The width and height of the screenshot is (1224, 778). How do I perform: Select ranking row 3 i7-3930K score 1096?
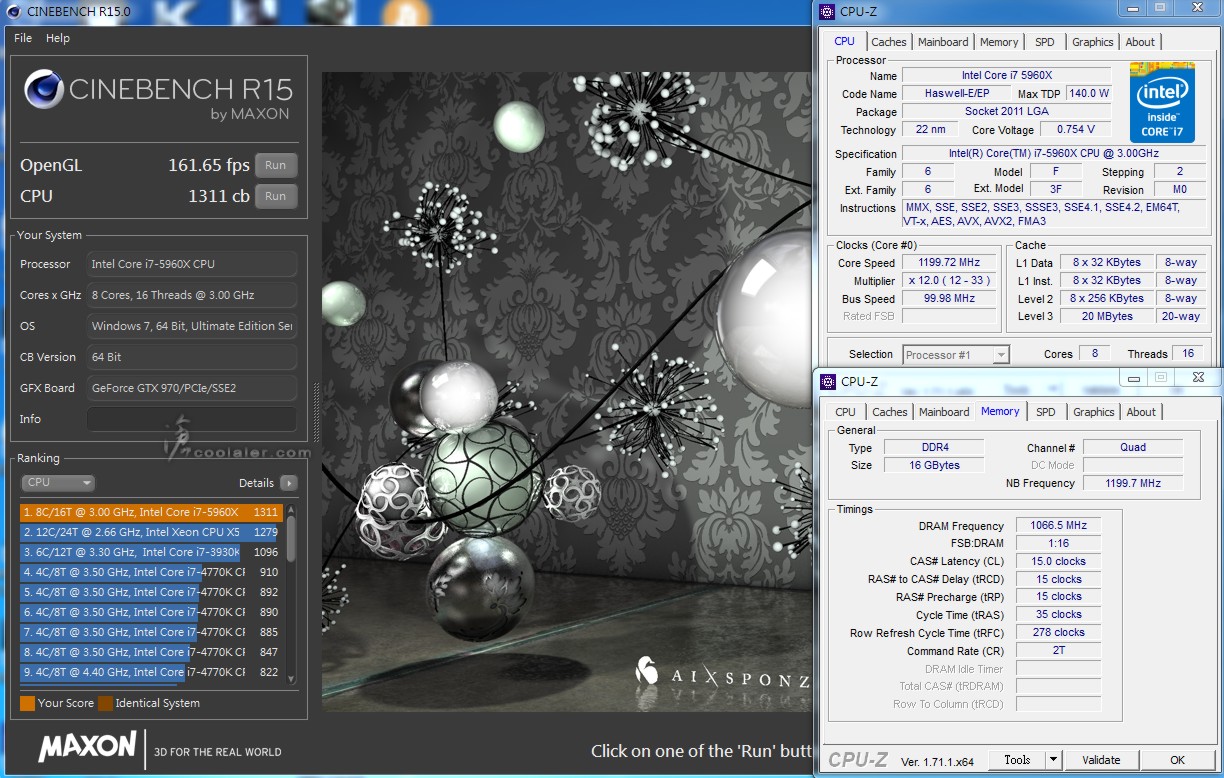(x=152, y=552)
